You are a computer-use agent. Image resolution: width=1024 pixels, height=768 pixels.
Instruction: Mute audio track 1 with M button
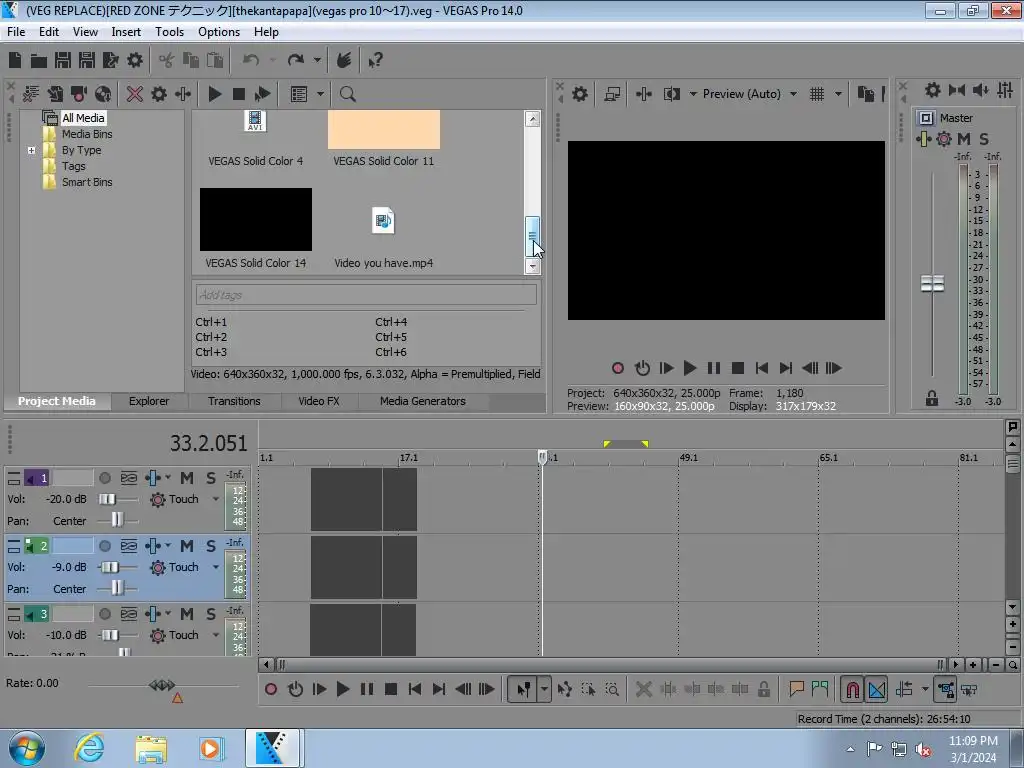click(187, 478)
